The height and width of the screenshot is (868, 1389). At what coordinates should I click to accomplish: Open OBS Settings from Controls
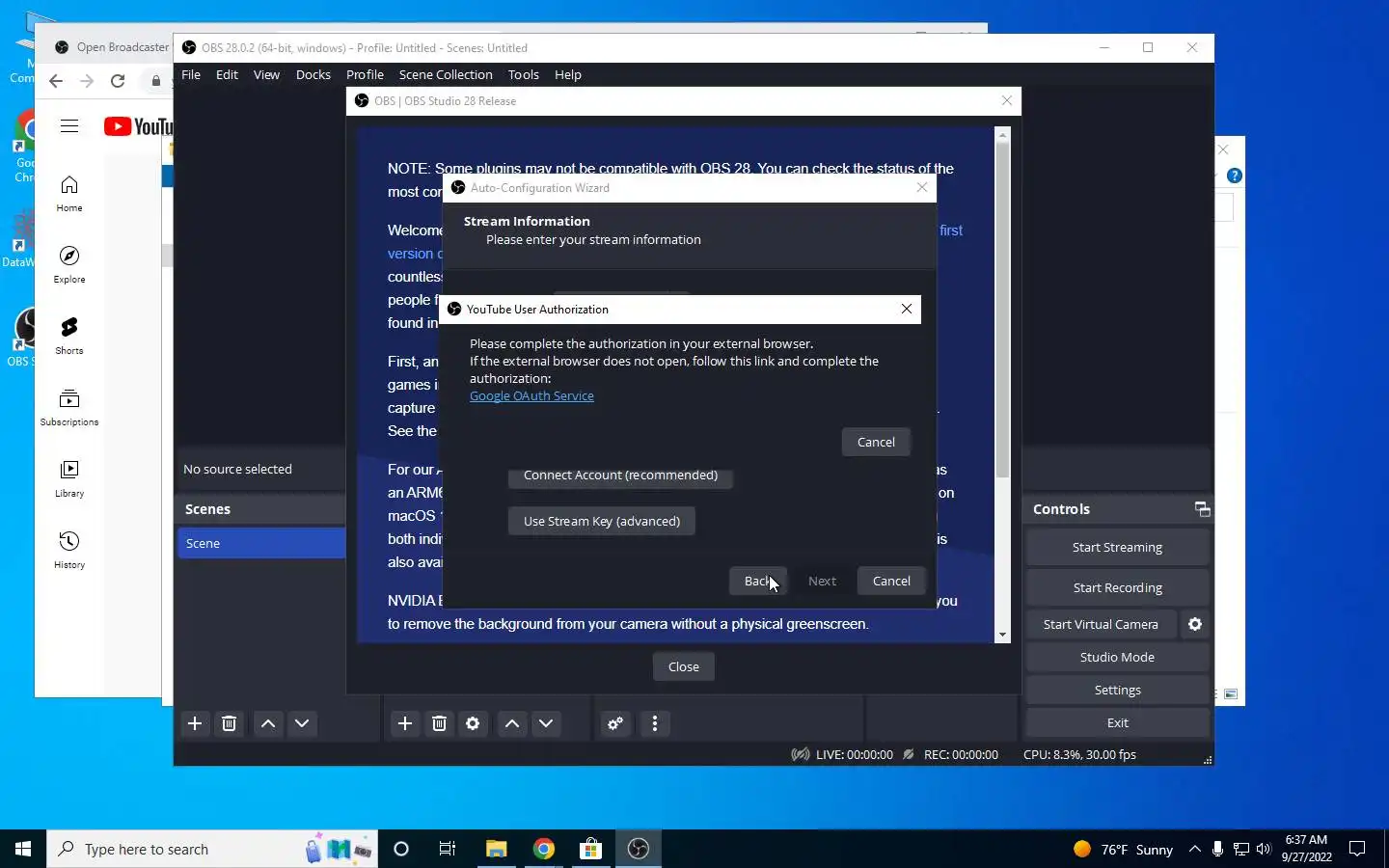(1117, 690)
